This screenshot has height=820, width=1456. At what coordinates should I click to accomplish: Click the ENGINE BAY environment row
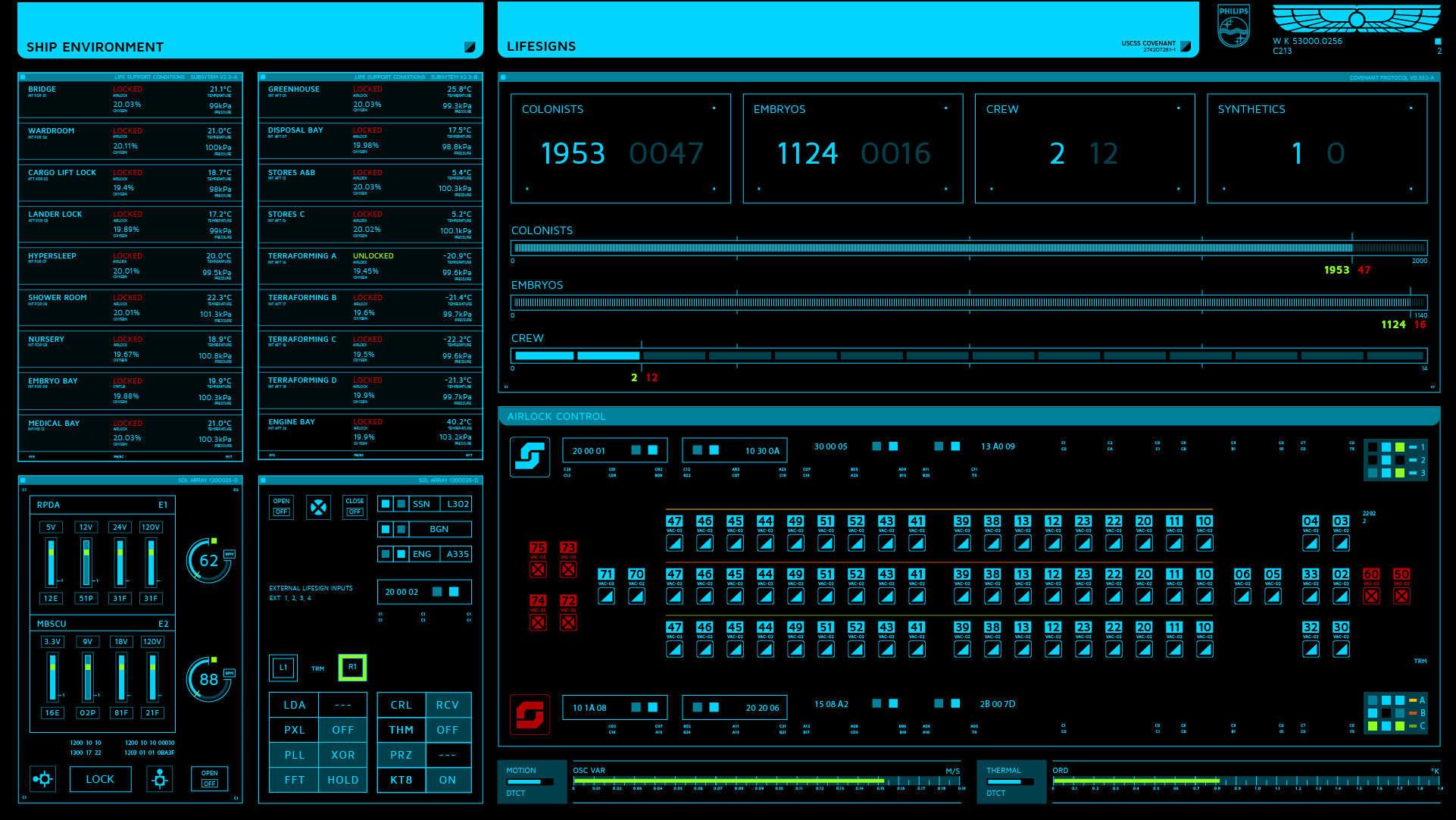point(370,432)
